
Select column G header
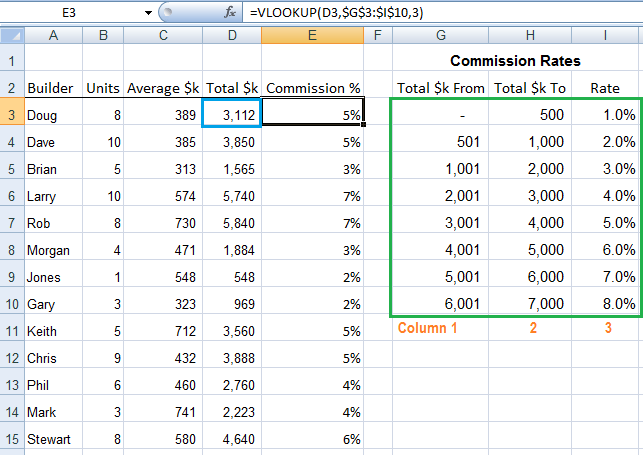(x=440, y=35)
